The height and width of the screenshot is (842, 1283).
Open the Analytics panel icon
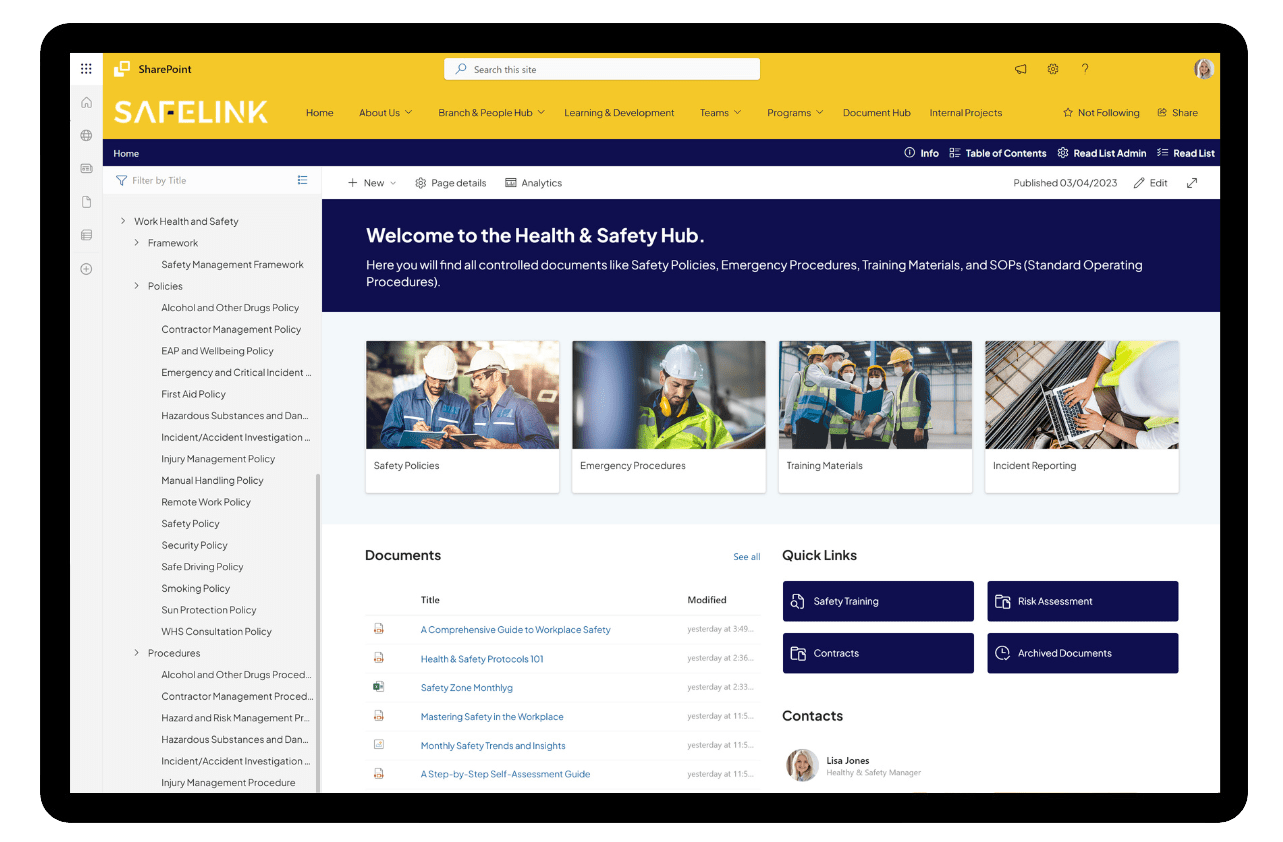pyautogui.click(x=510, y=183)
